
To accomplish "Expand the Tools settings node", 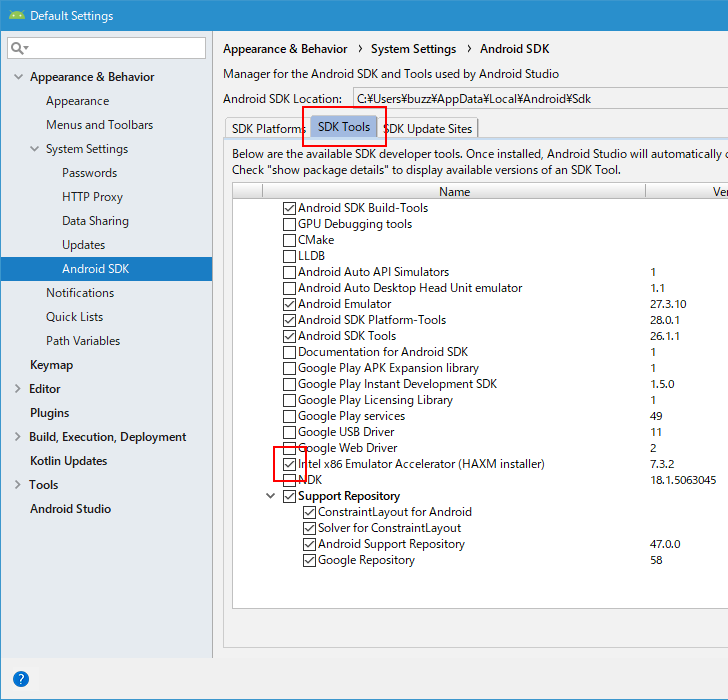I will [x=18, y=485].
